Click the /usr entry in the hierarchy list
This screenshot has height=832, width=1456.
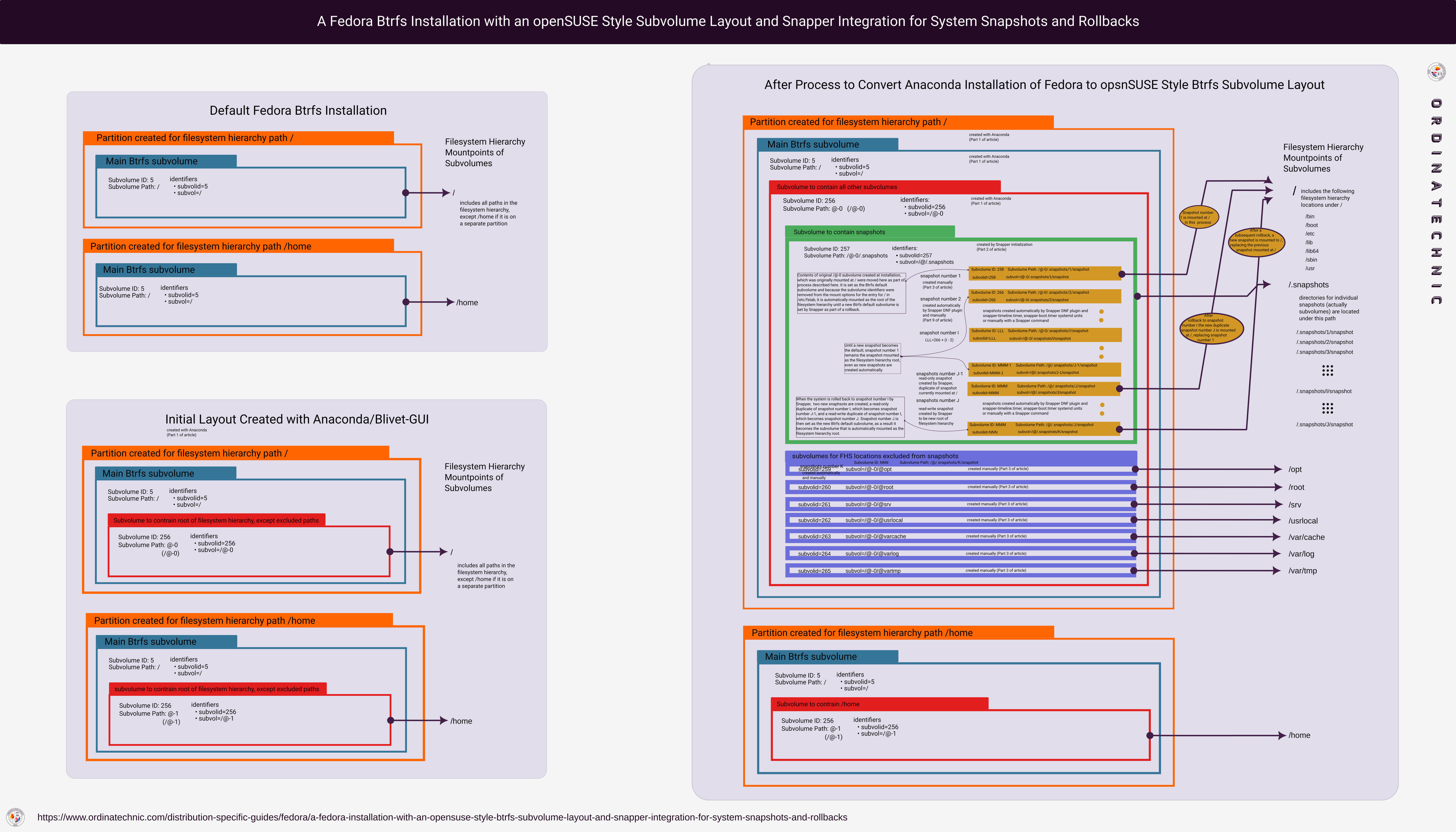[1310, 268]
